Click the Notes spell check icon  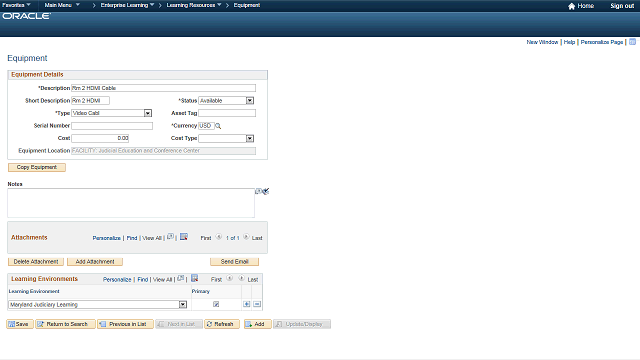pyautogui.click(x=266, y=191)
